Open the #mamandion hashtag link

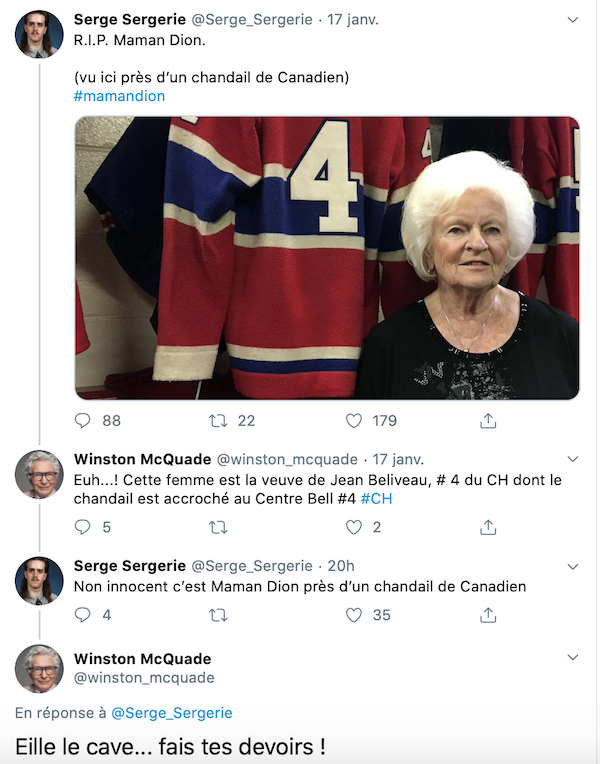(x=119, y=96)
